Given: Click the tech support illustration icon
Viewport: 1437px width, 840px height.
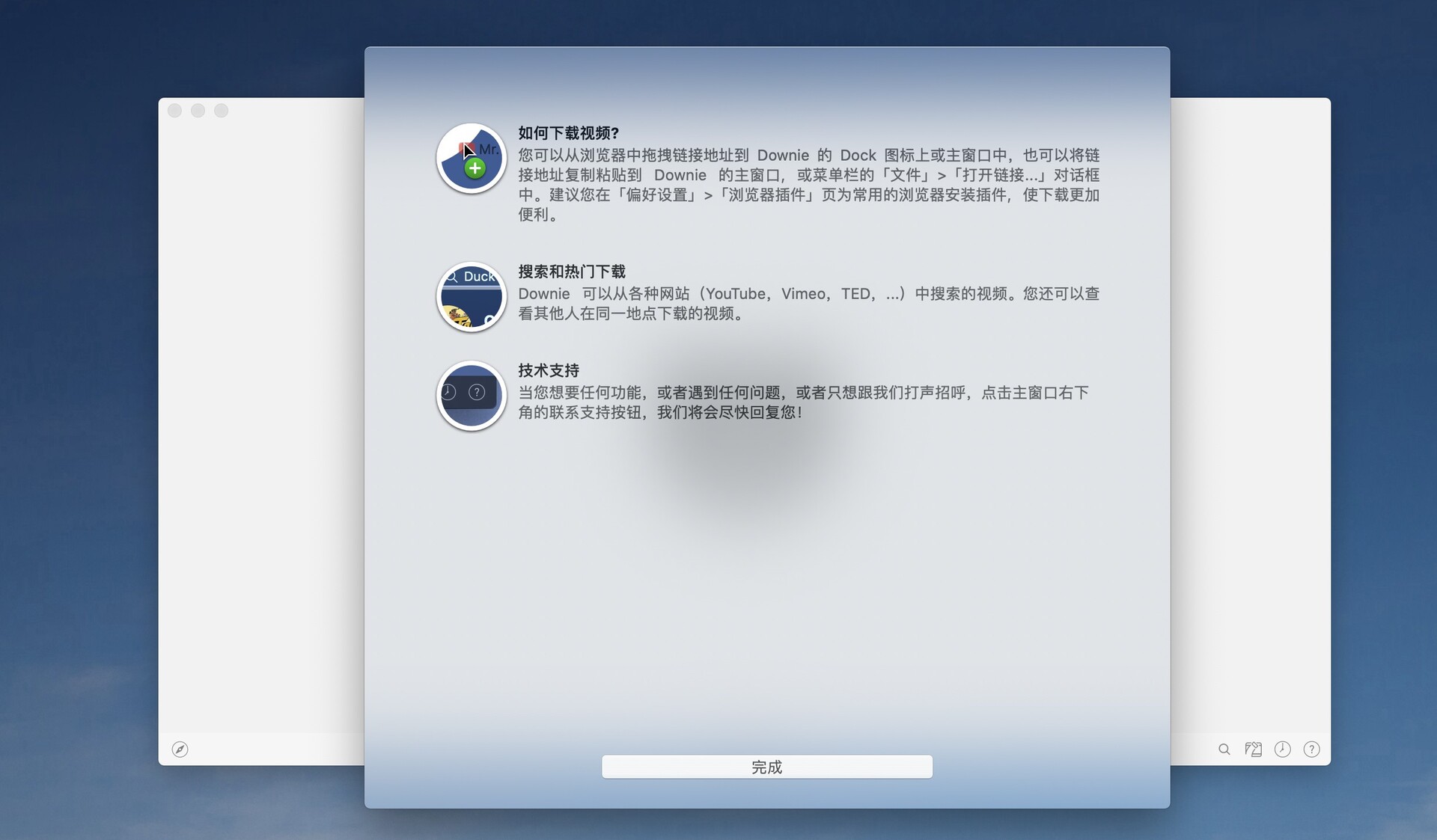Looking at the screenshot, I should point(472,396).
